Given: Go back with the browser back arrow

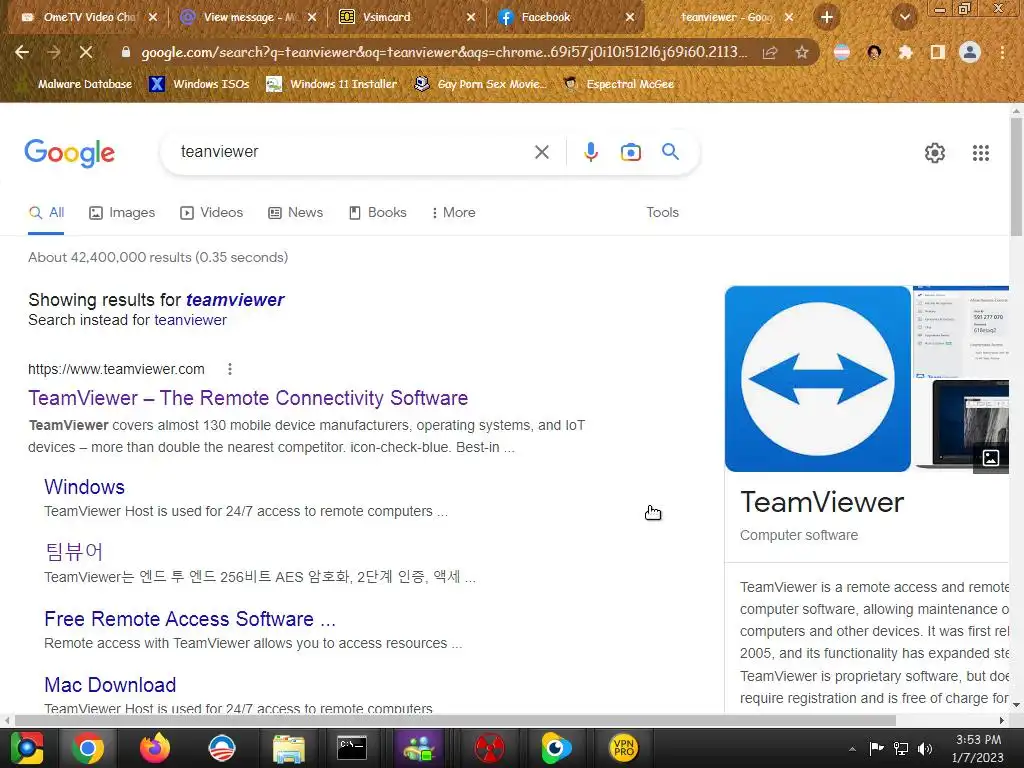Looking at the screenshot, I should 22,52.
